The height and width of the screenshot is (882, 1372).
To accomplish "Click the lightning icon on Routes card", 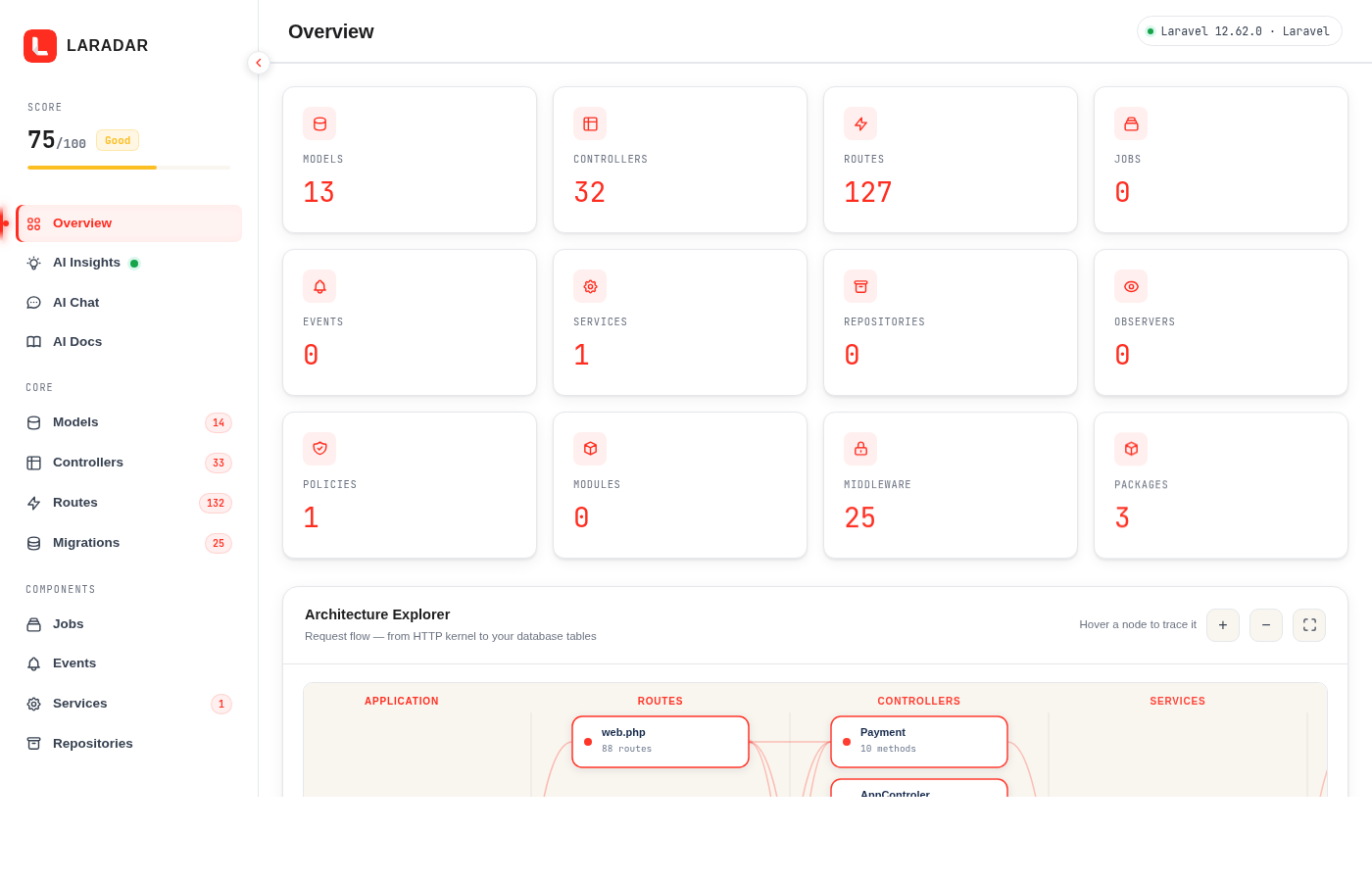I will [860, 123].
